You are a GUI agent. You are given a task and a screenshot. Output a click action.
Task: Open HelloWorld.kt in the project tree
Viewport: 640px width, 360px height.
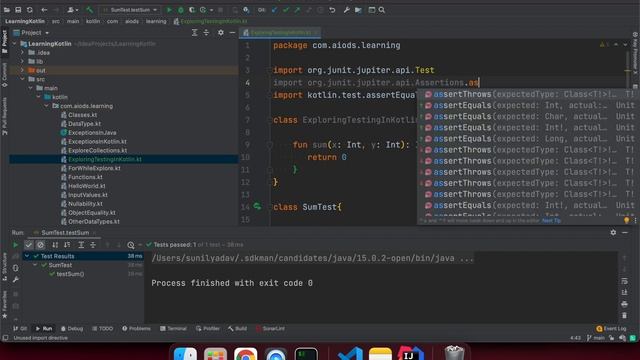pyautogui.click(x=87, y=186)
